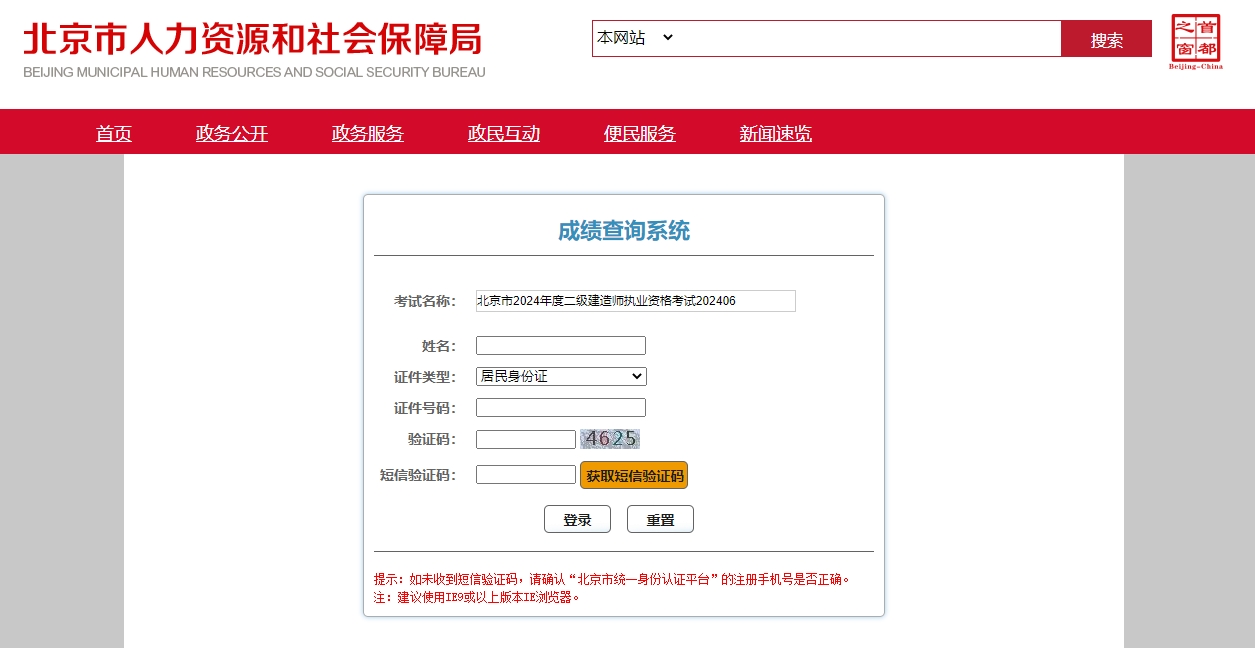
Task: Go to the 政务公开 menu
Action: (232, 134)
